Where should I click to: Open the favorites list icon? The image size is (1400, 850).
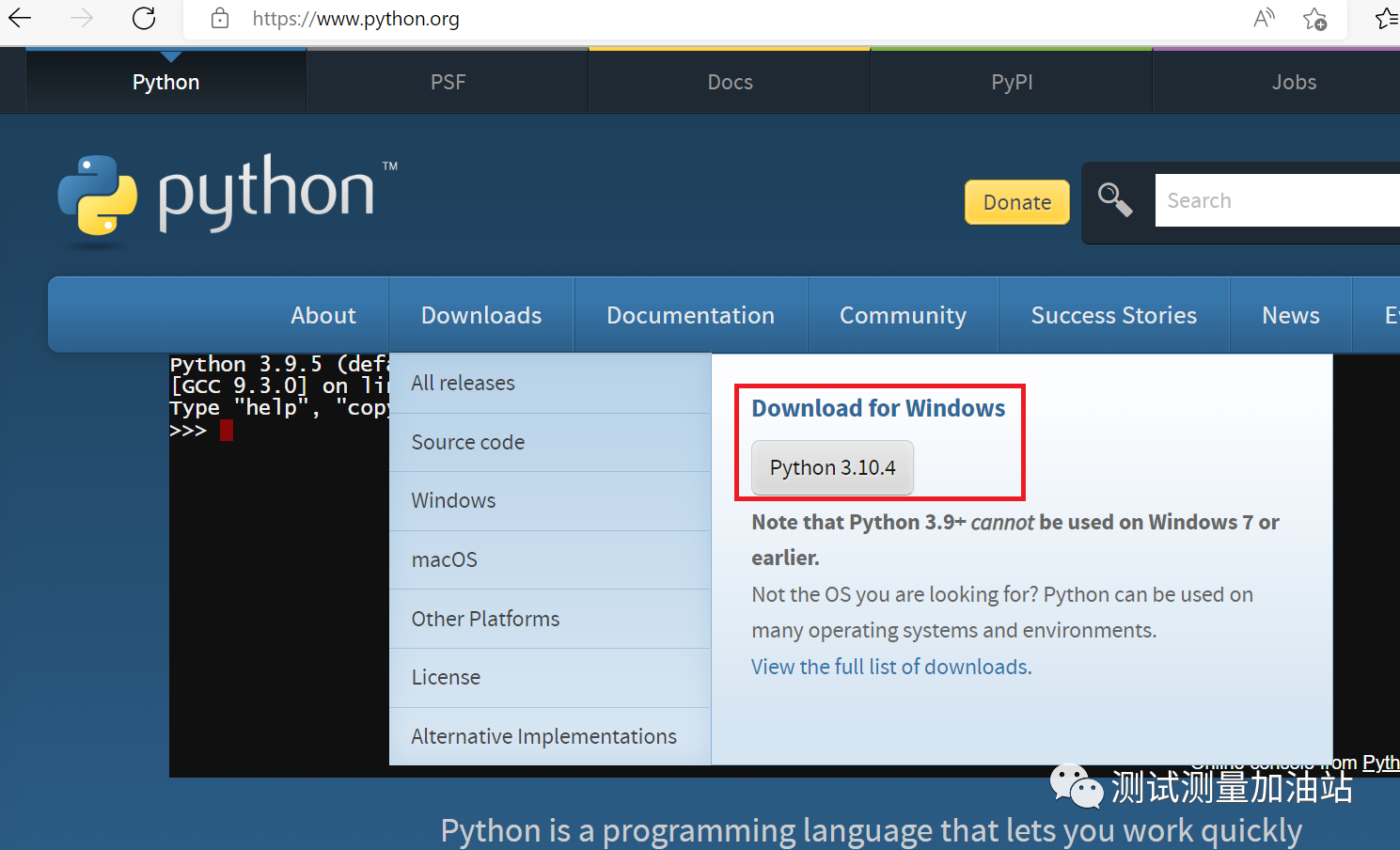coord(1387,18)
